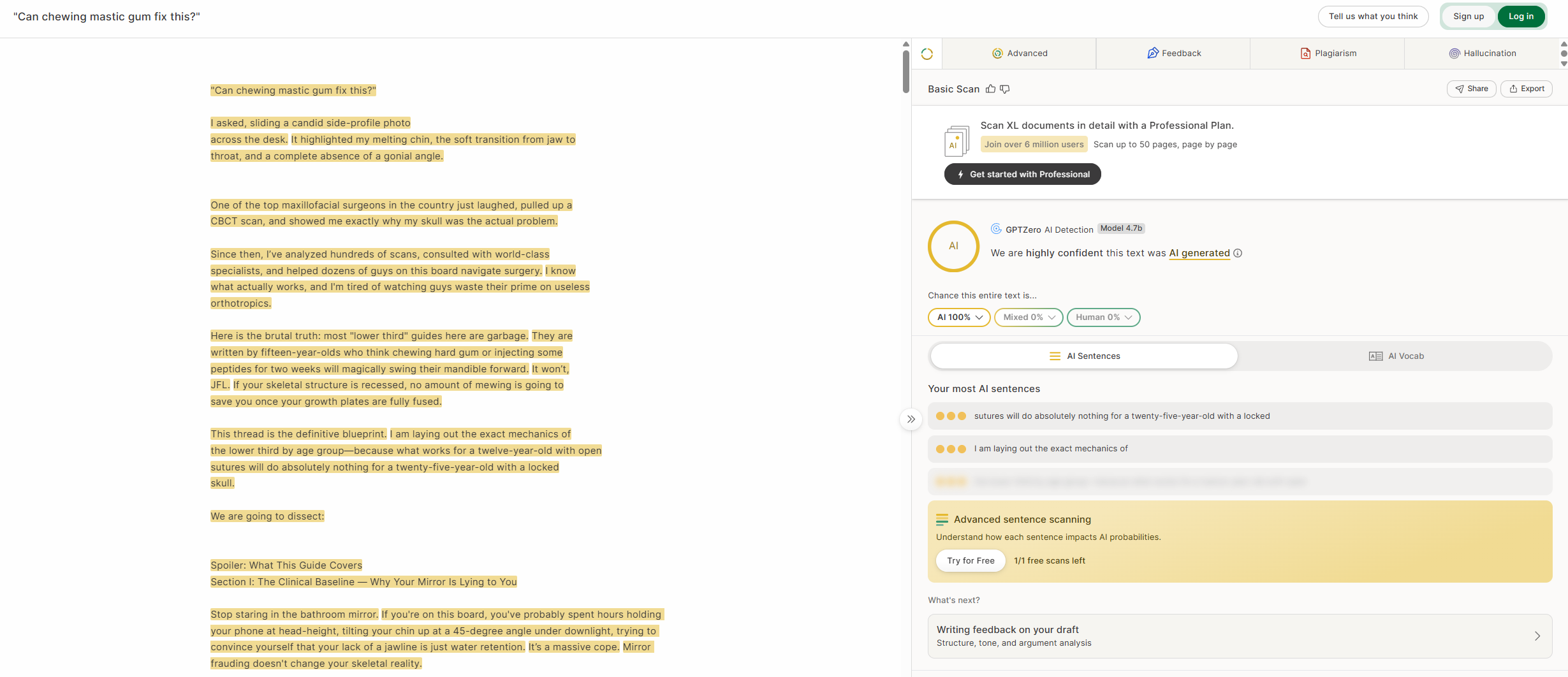Switch to the Plagiarism tab

click(1328, 54)
